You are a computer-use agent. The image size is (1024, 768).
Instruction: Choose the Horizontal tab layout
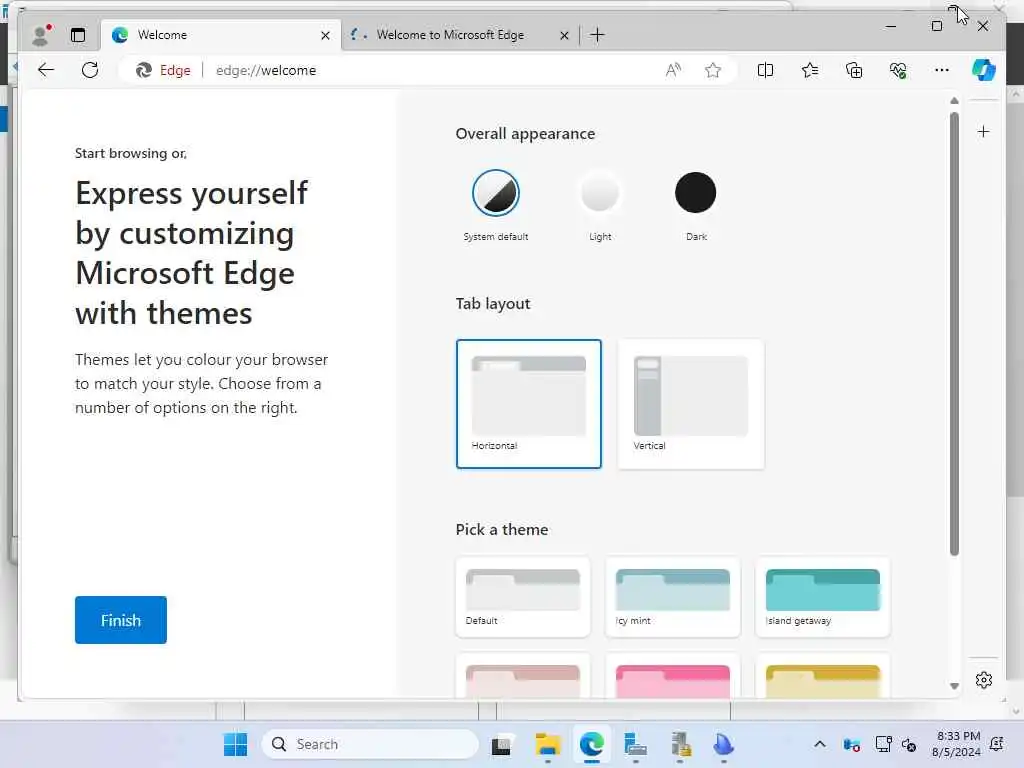[x=529, y=404]
